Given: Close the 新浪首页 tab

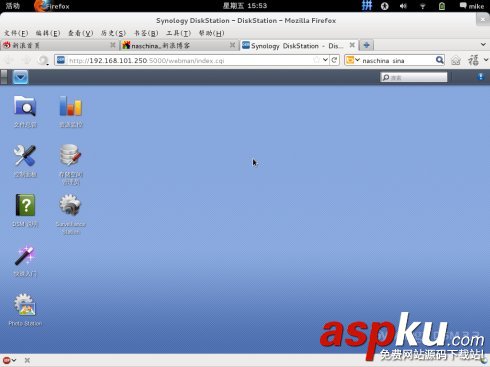Looking at the screenshot, I should [x=113, y=45].
